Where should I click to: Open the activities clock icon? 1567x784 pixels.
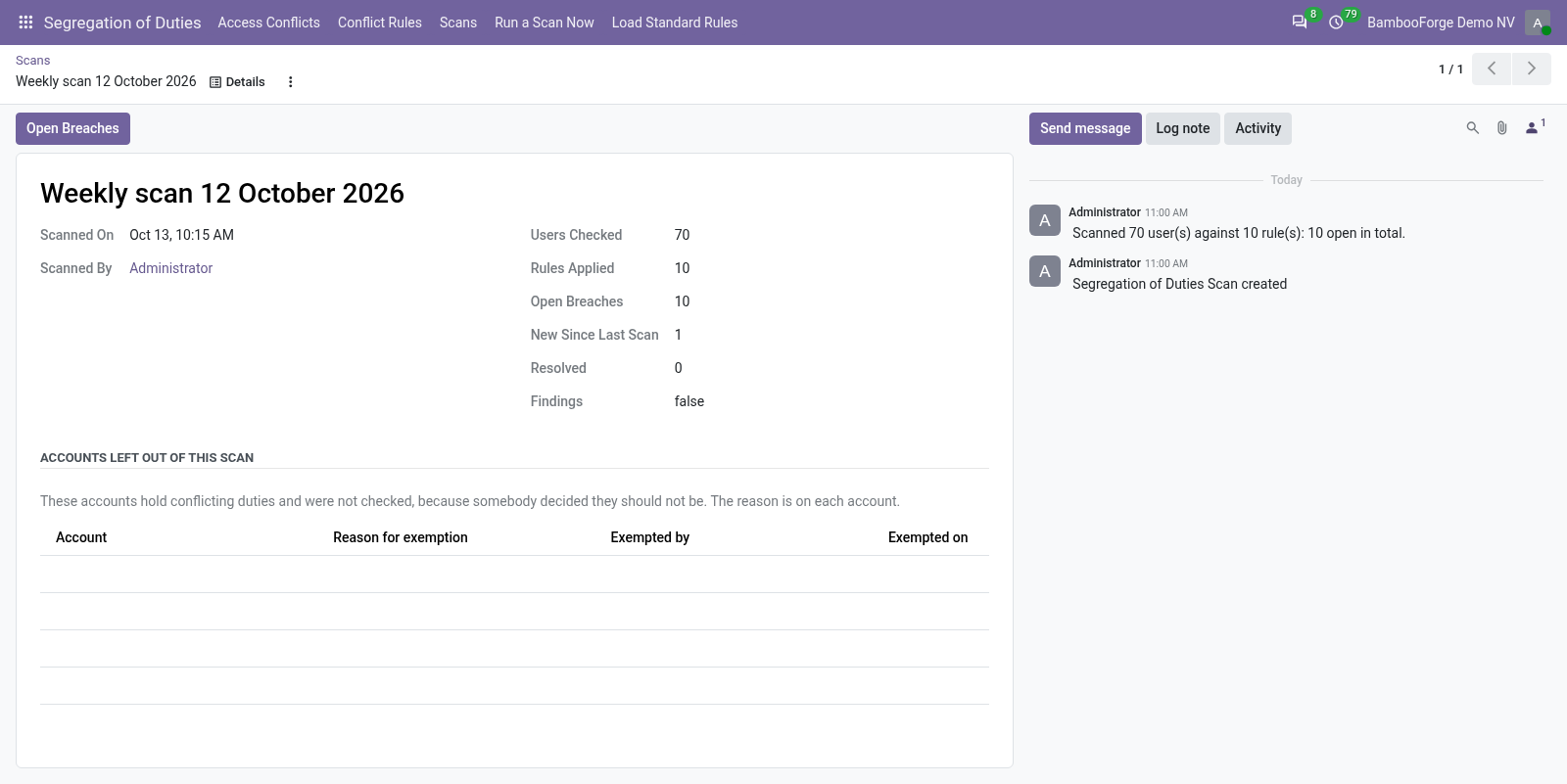point(1336,23)
